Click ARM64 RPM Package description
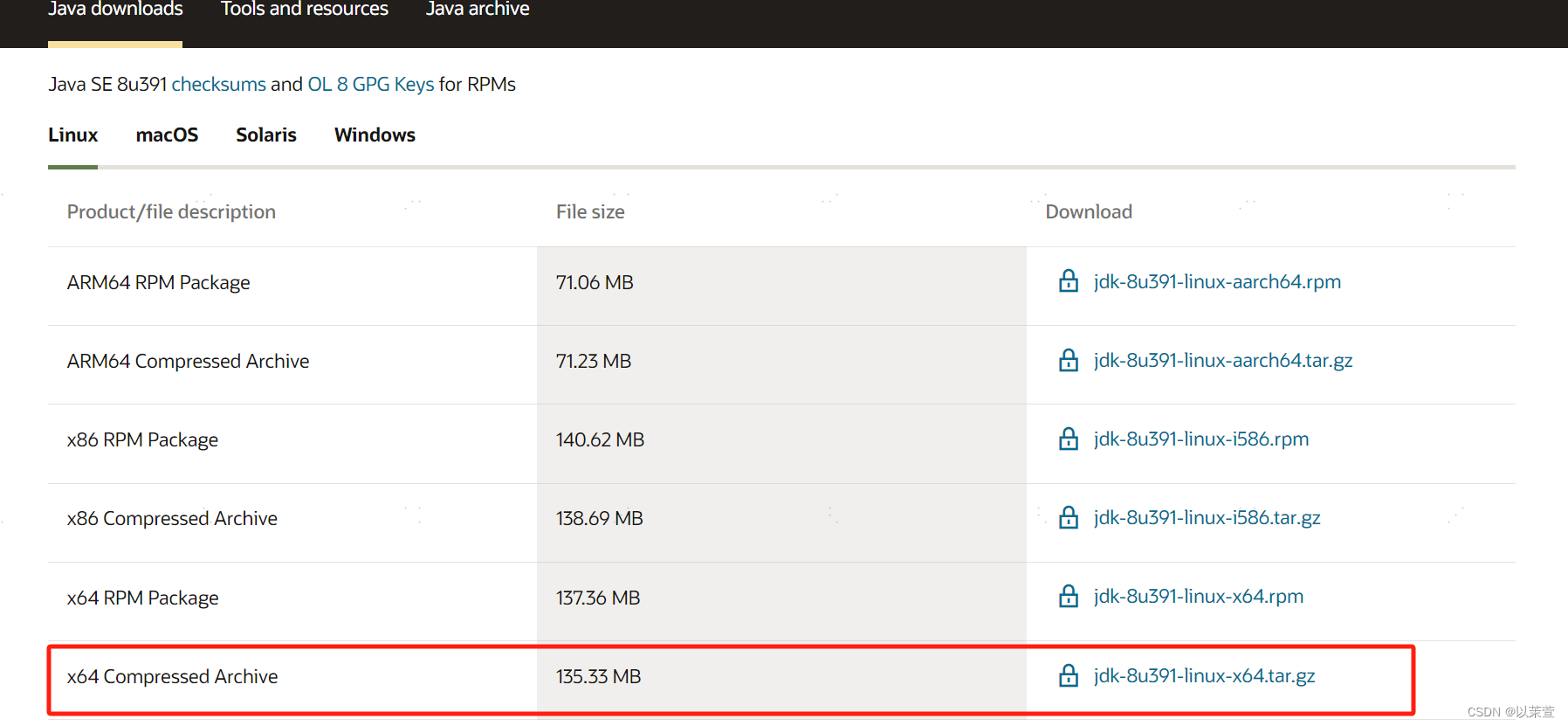Screen dimensions: 1568x726 (x=159, y=282)
